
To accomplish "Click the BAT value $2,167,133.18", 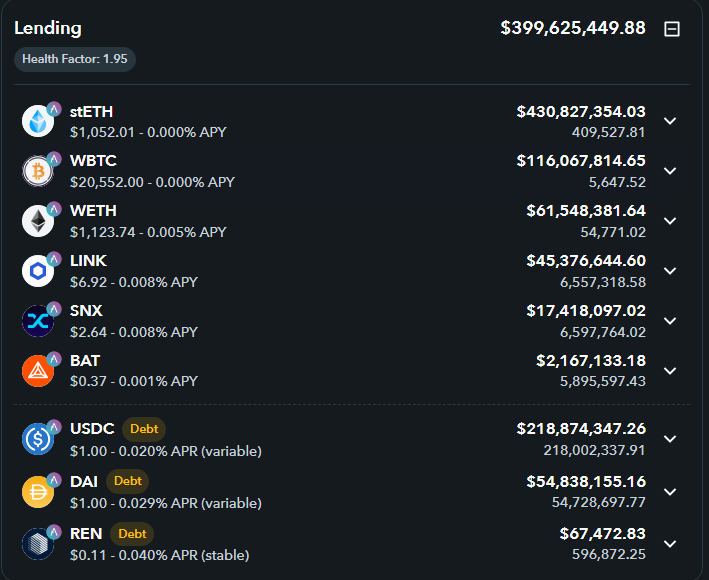I will point(591,361).
